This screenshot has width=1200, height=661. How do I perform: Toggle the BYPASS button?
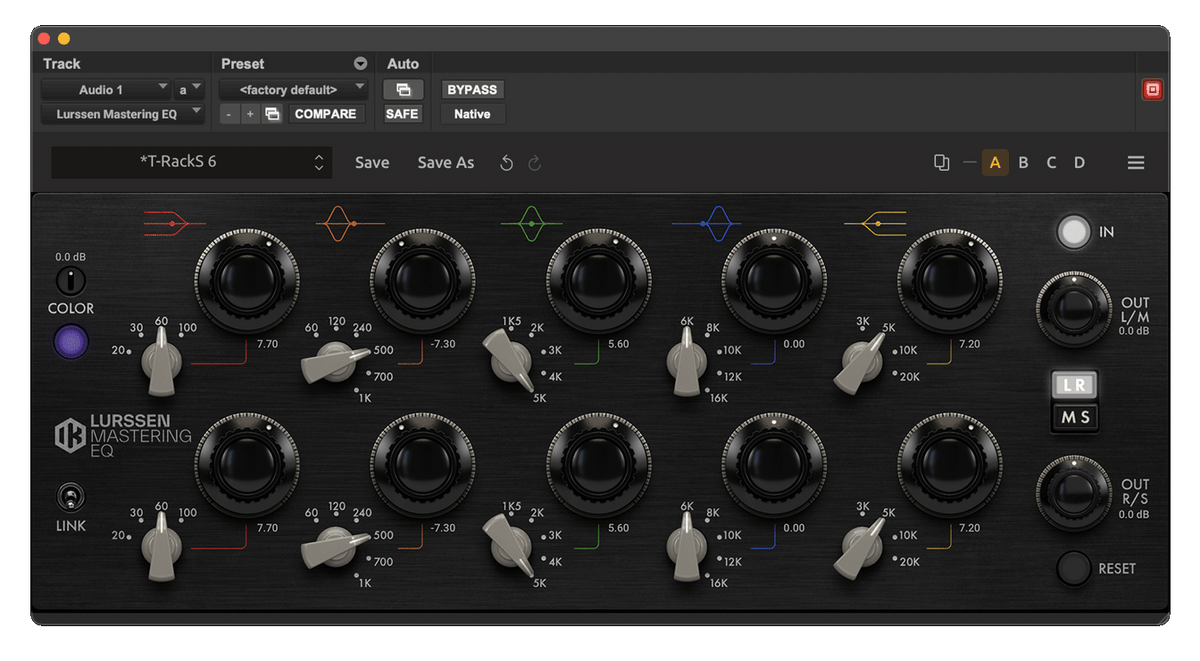[x=472, y=90]
